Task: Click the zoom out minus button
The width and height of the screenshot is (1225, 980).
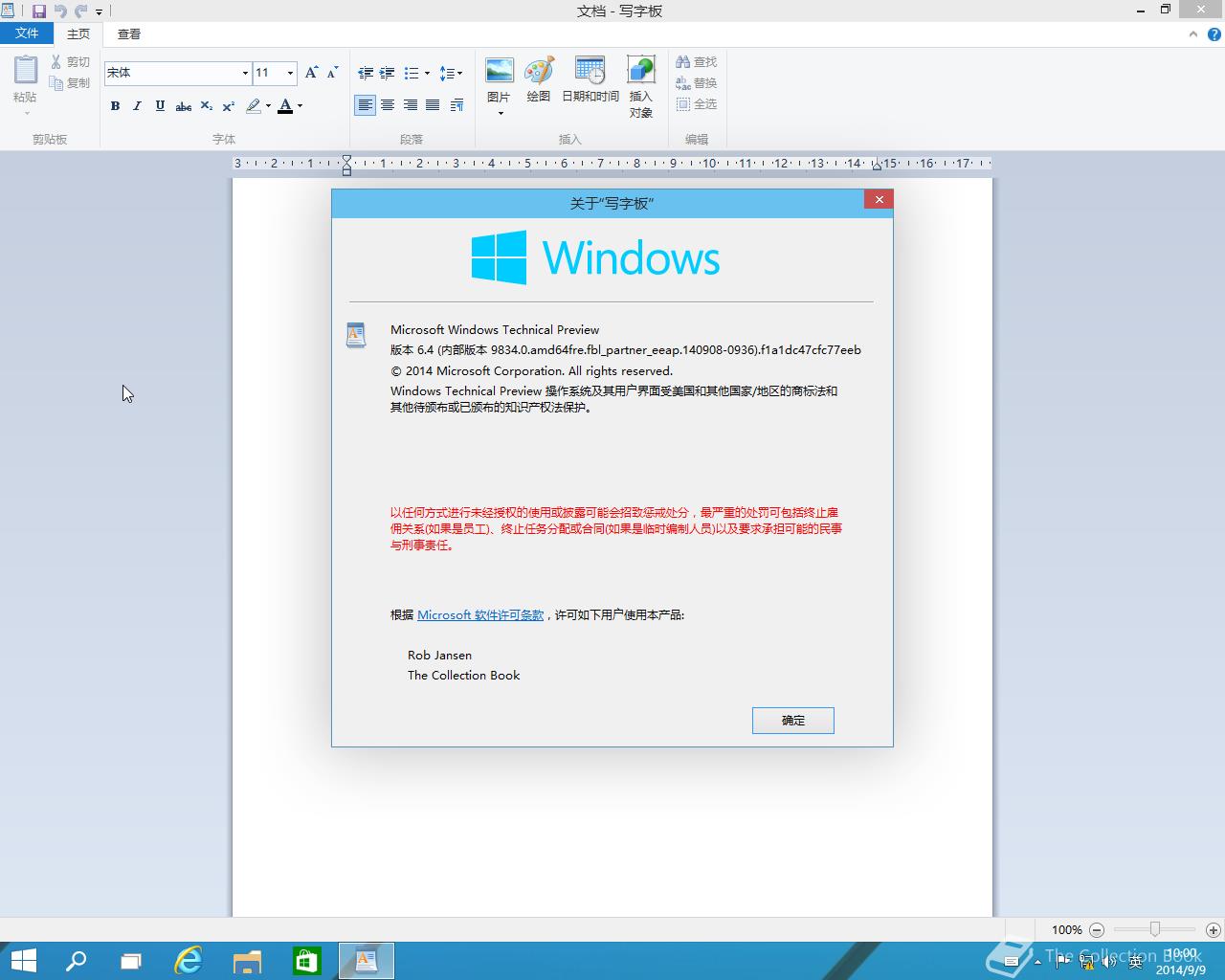Action: tap(1097, 929)
